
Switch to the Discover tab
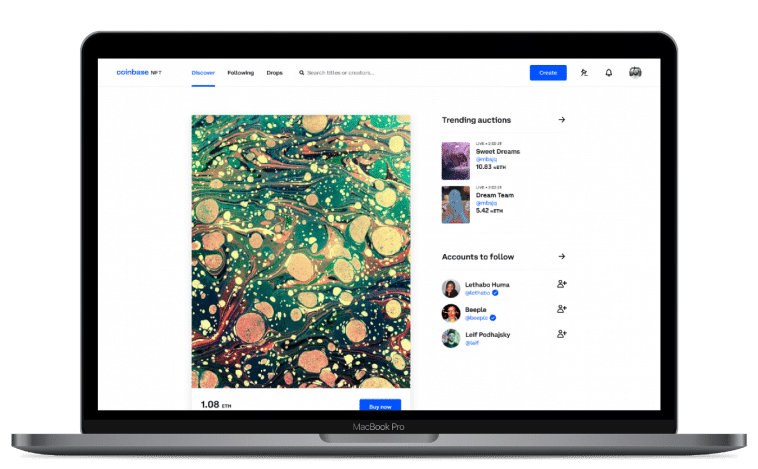(x=204, y=73)
